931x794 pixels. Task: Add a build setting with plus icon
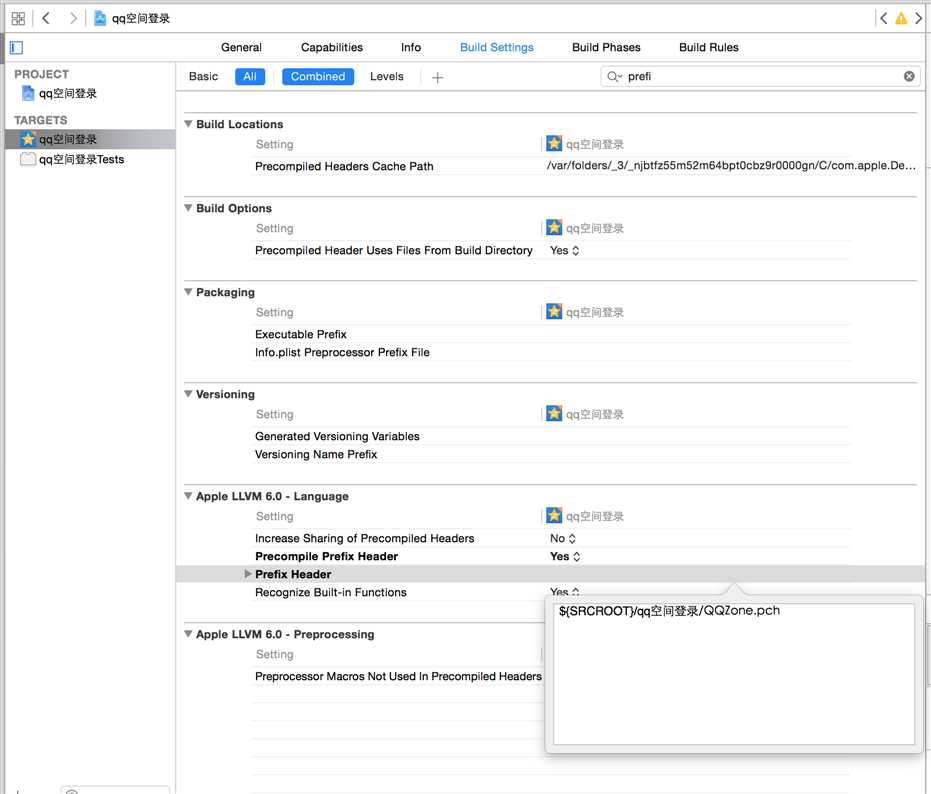coord(438,77)
